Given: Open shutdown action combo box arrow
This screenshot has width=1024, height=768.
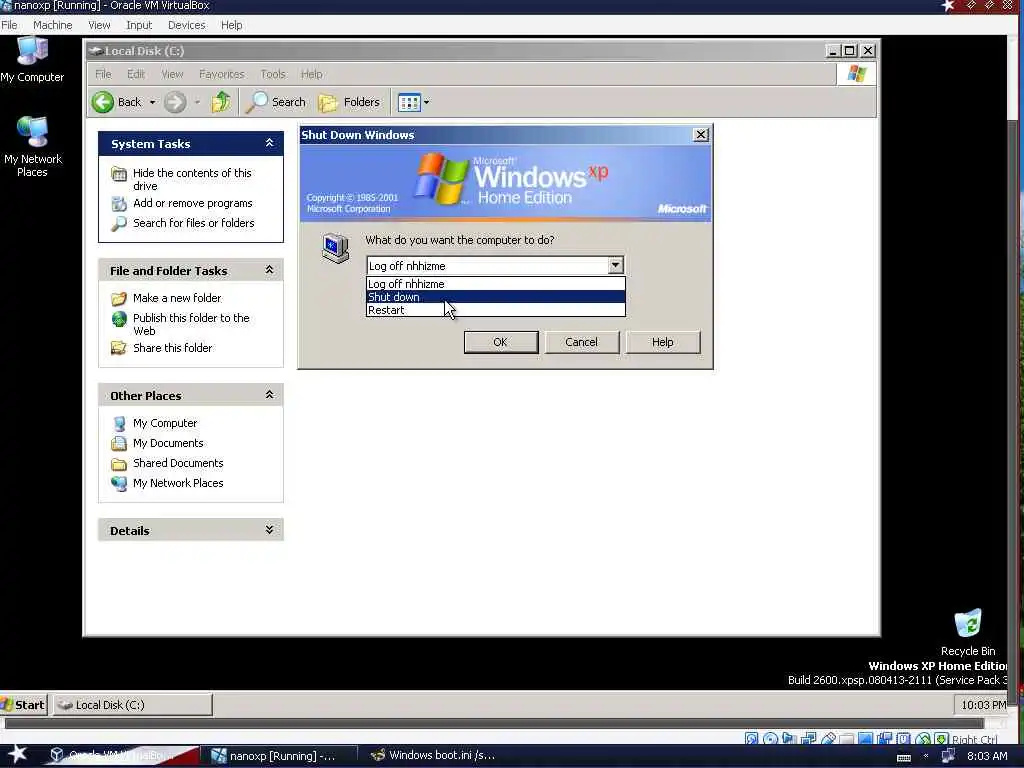Looking at the screenshot, I should click(615, 265).
